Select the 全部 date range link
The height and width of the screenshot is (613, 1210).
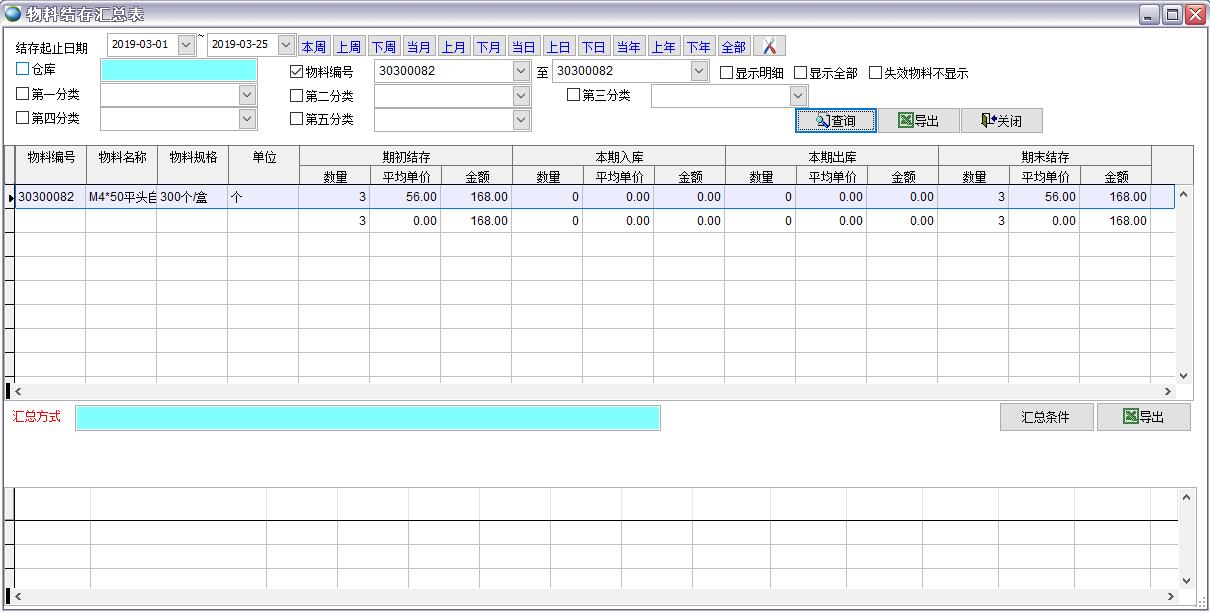(733, 47)
